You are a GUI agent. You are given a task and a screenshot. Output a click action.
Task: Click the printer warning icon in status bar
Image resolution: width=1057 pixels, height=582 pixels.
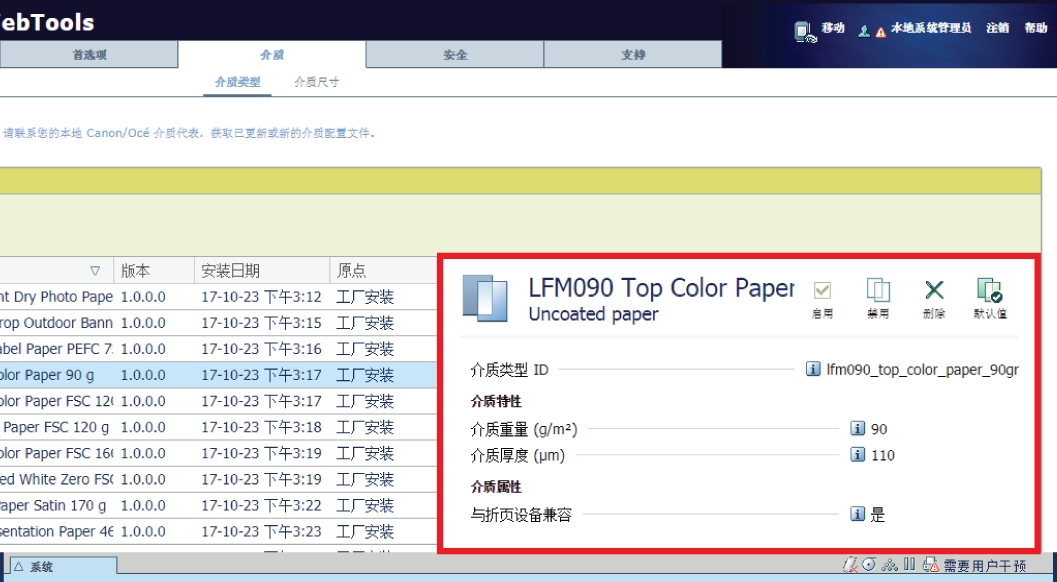tap(931, 565)
